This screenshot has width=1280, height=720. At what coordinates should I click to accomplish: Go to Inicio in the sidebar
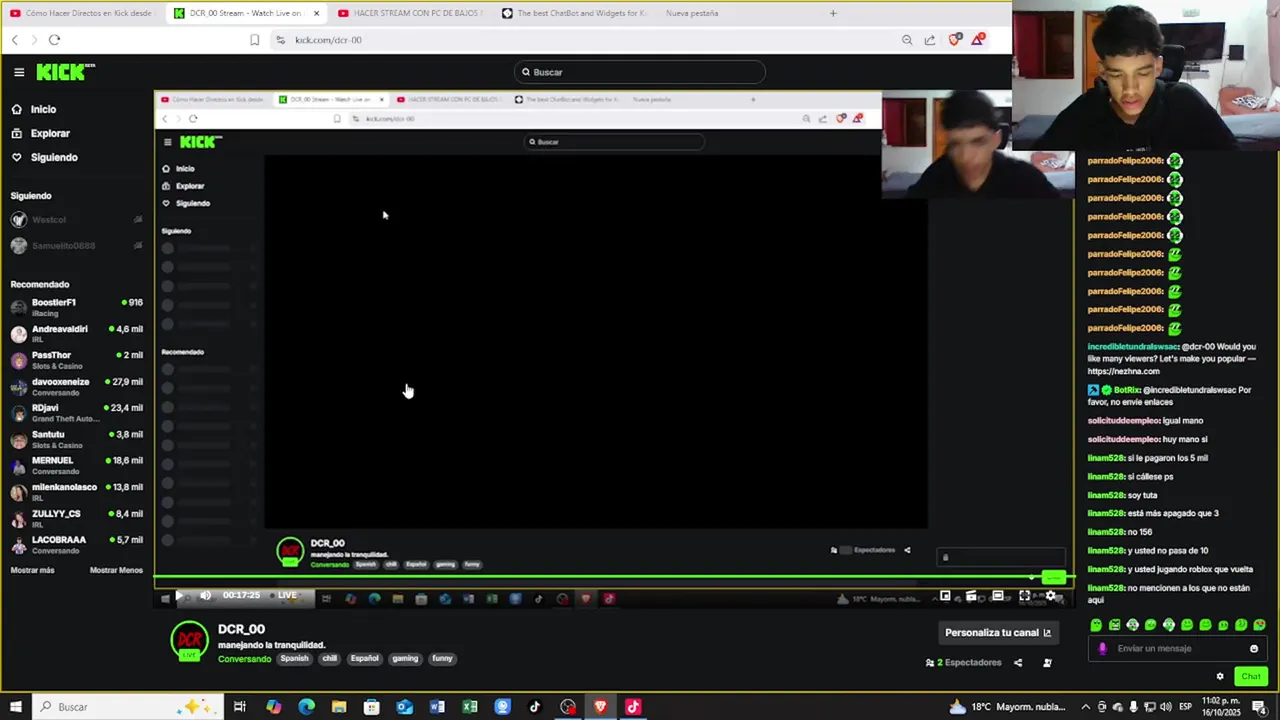[34, 109]
